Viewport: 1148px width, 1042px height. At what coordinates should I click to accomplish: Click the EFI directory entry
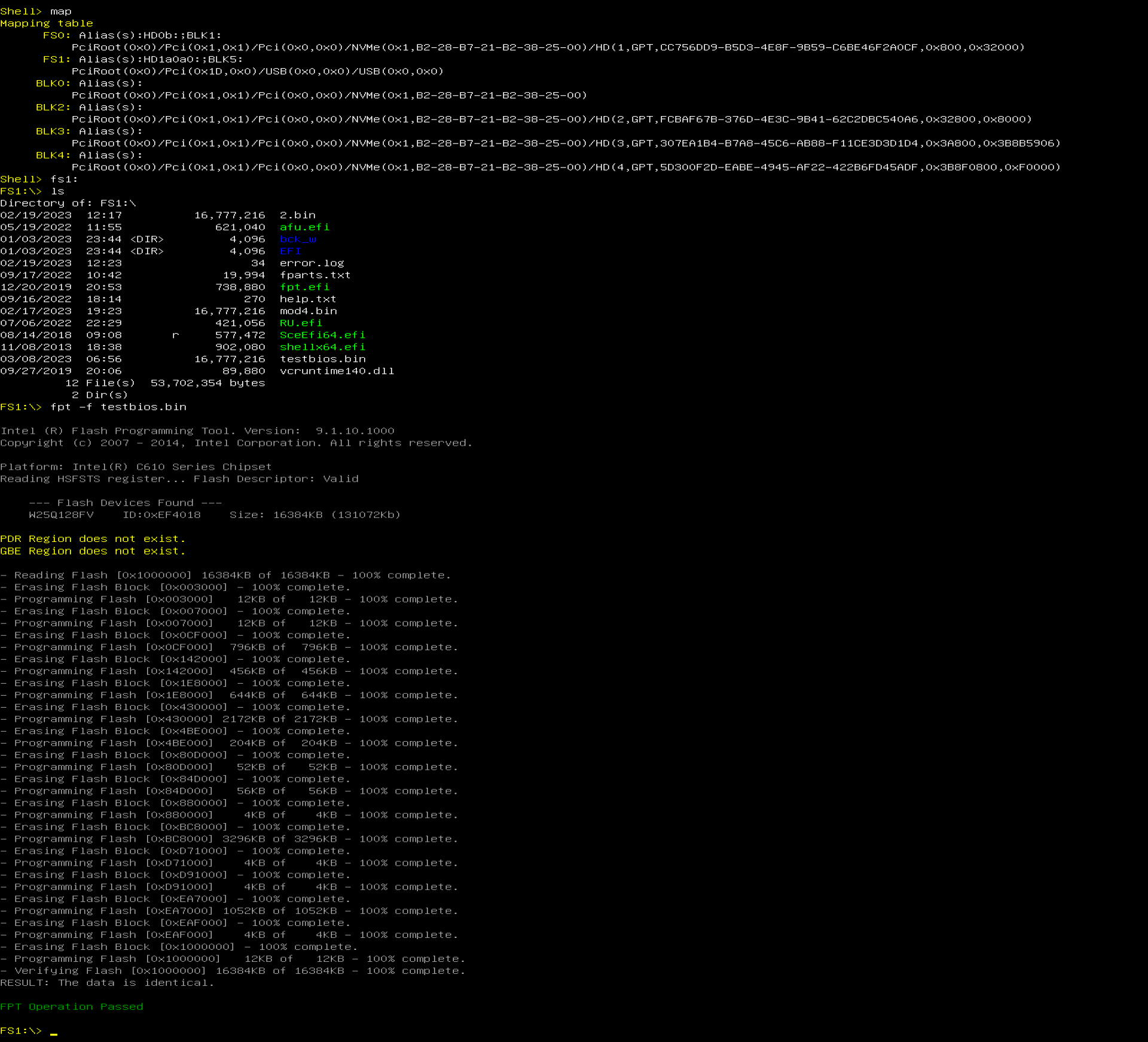(290, 251)
